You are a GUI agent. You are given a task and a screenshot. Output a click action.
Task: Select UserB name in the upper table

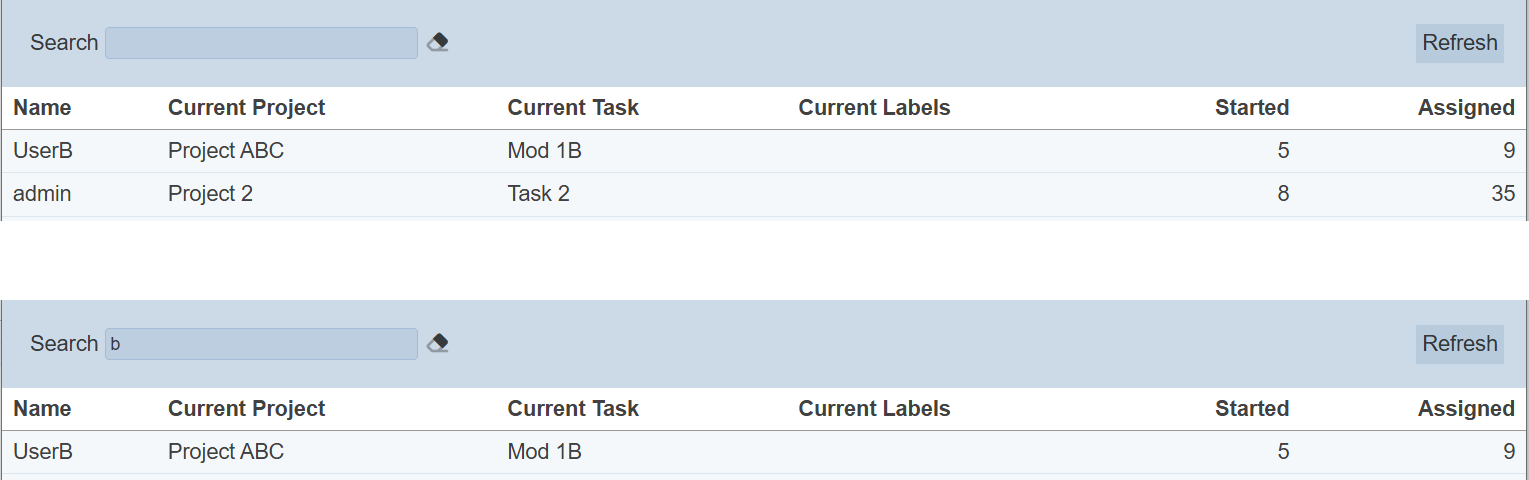point(43,151)
